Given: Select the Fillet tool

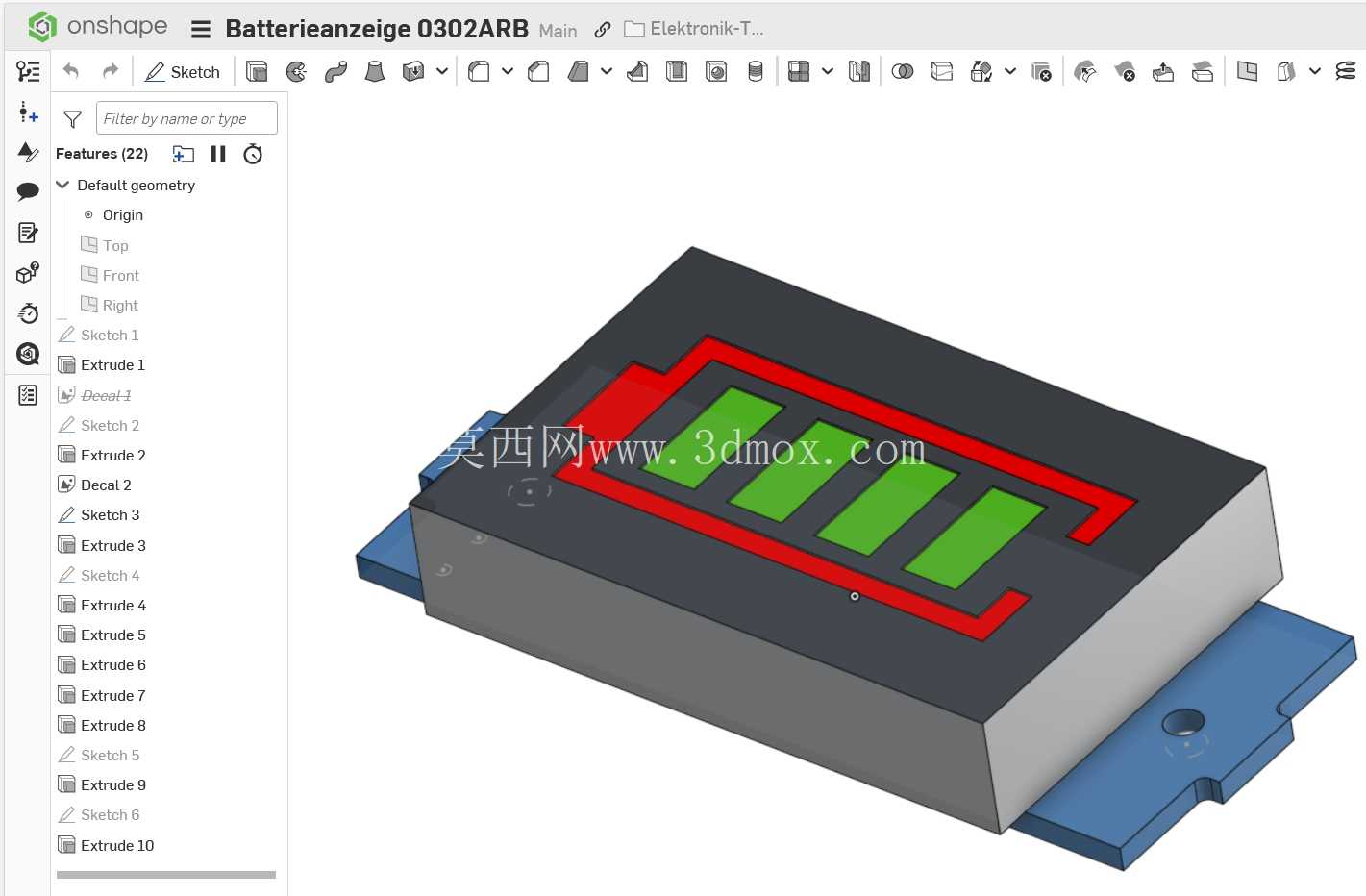Looking at the screenshot, I should click(479, 71).
